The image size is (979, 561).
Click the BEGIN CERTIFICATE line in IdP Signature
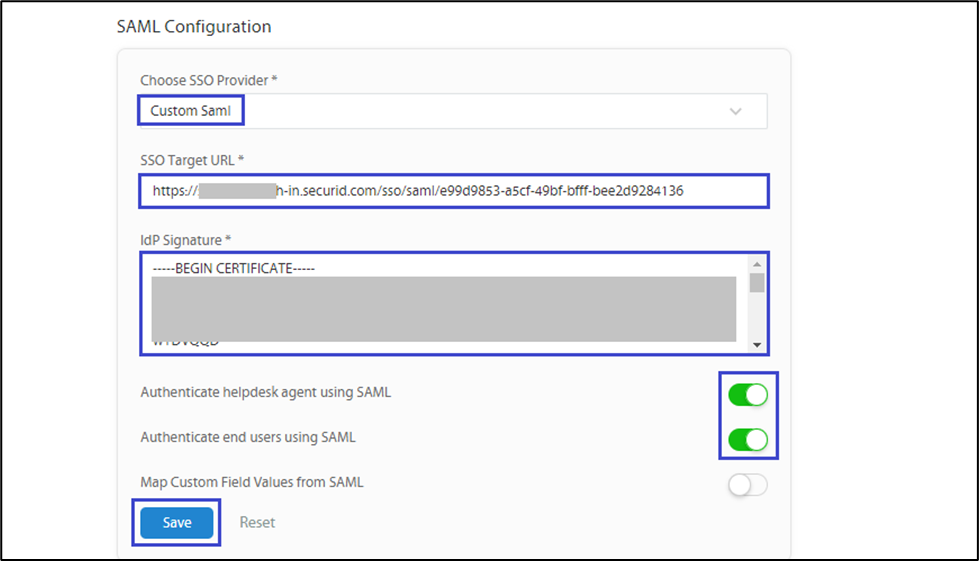pyautogui.click(x=234, y=268)
